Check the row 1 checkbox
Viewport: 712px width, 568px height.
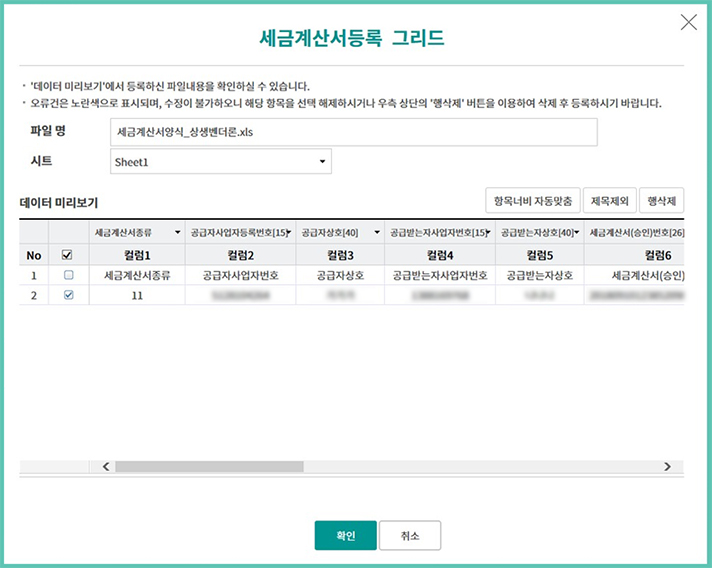tap(67, 274)
